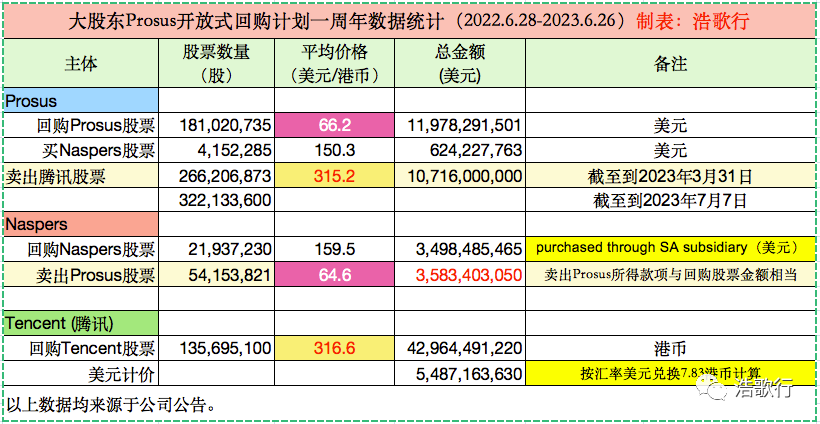Select cell with value 5,487,163,630

point(460,374)
